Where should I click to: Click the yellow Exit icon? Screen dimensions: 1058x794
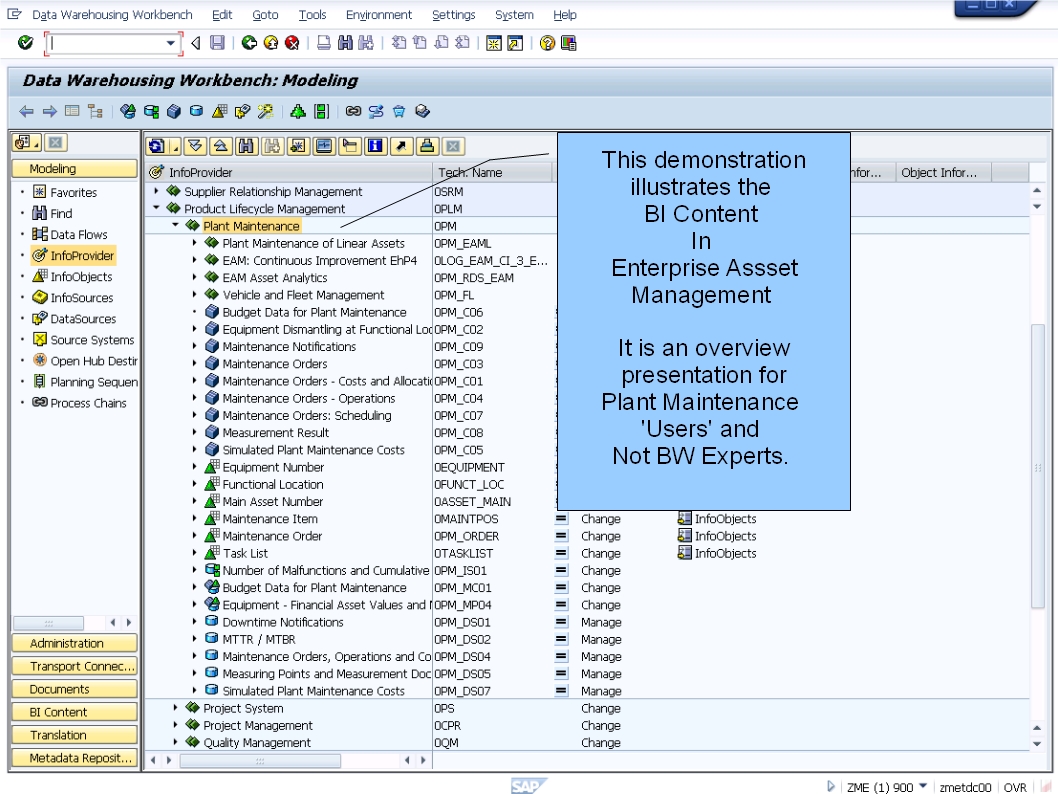(x=271, y=43)
